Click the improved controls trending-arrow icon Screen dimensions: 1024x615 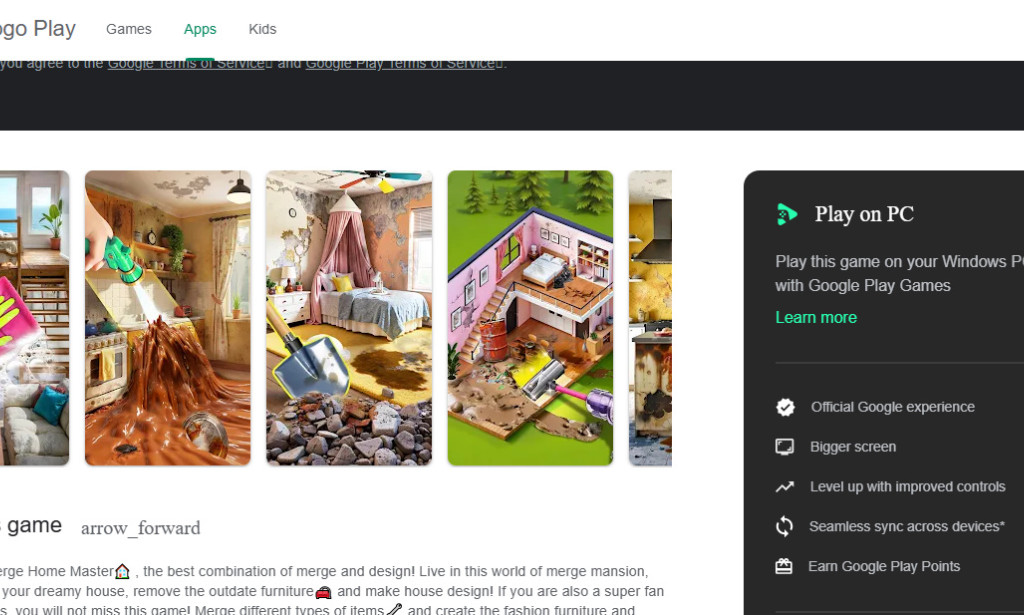click(784, 487)
